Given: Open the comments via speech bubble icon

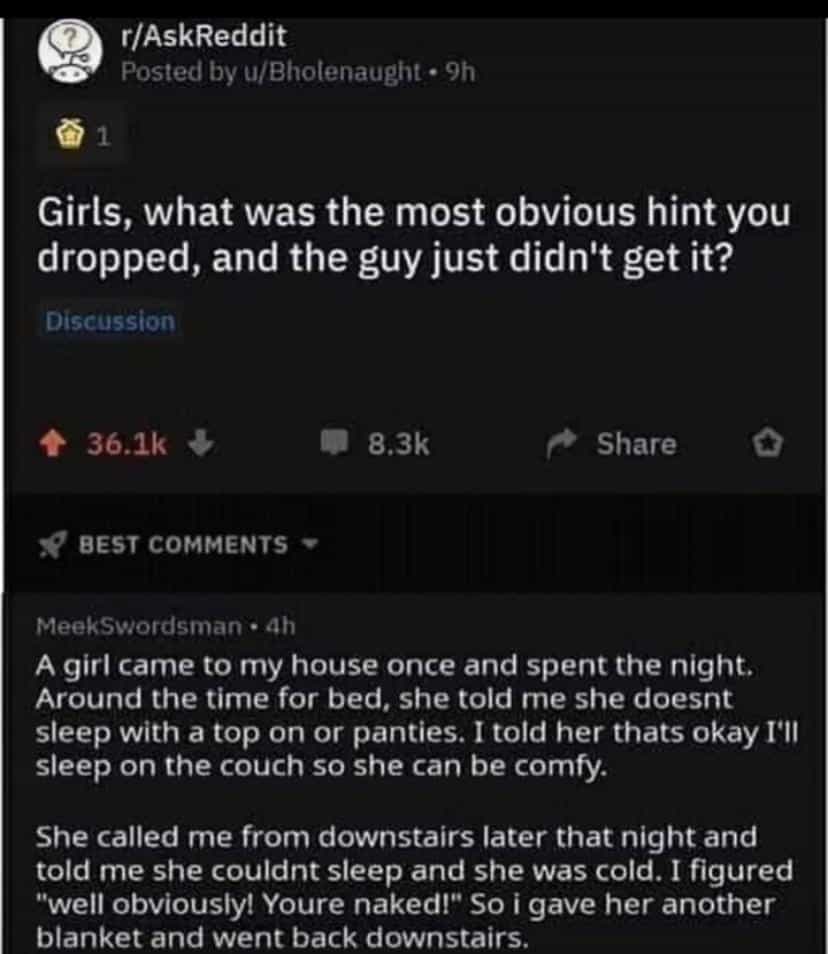Looking at the screenshot, I should pos(335,444).
